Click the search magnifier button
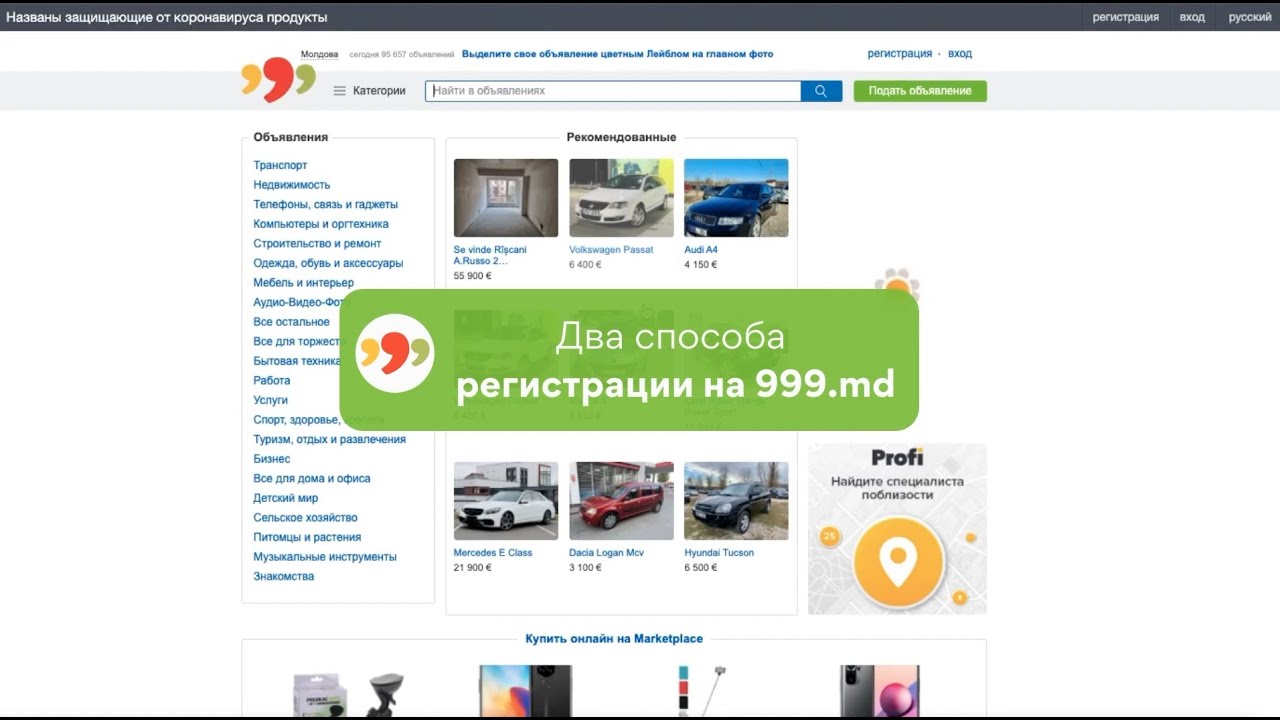This screenshot has height=720, width=1280. pyautogui.click(x=821, y=91)
